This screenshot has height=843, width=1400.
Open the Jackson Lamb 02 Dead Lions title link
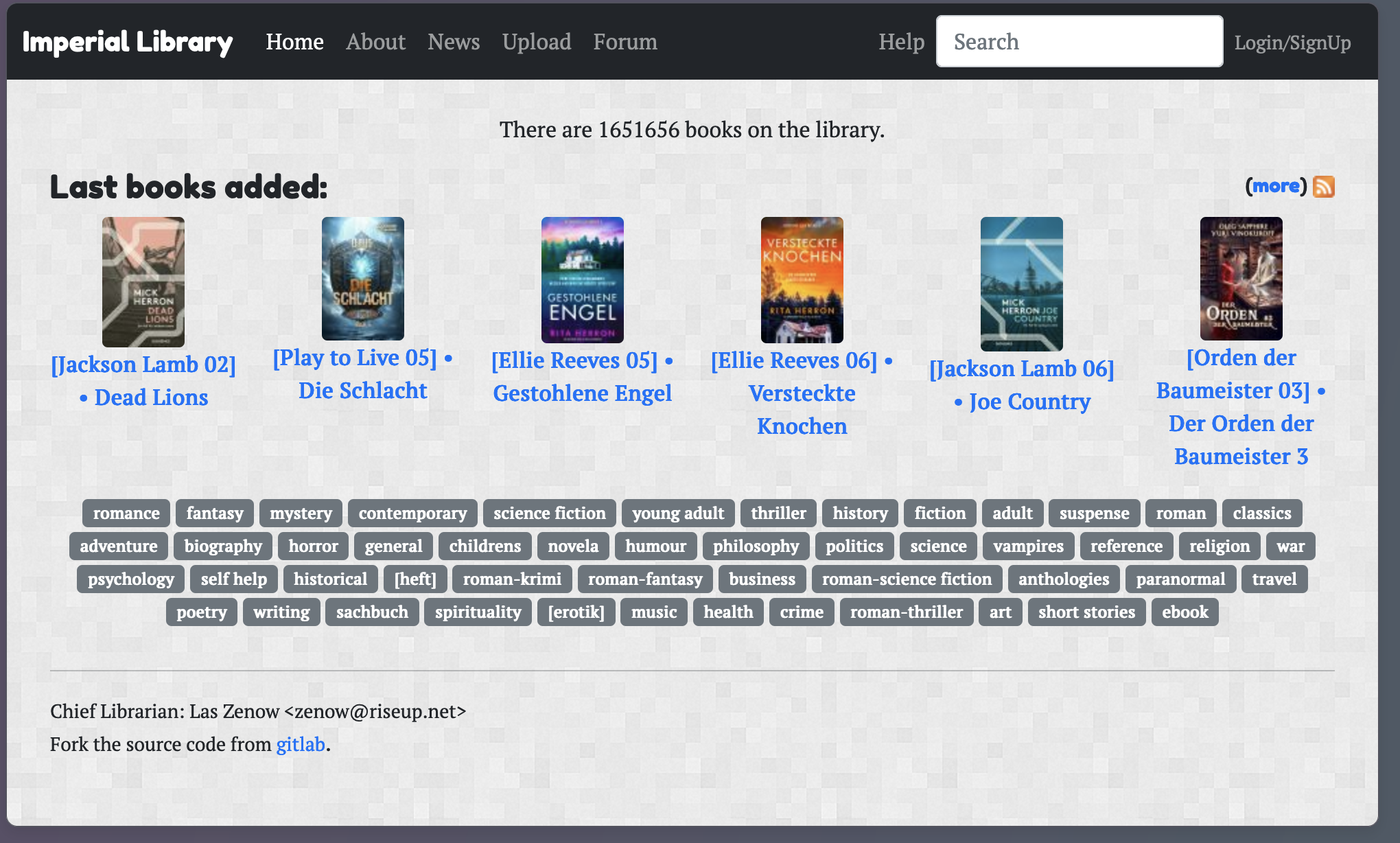tap(143, 381)
